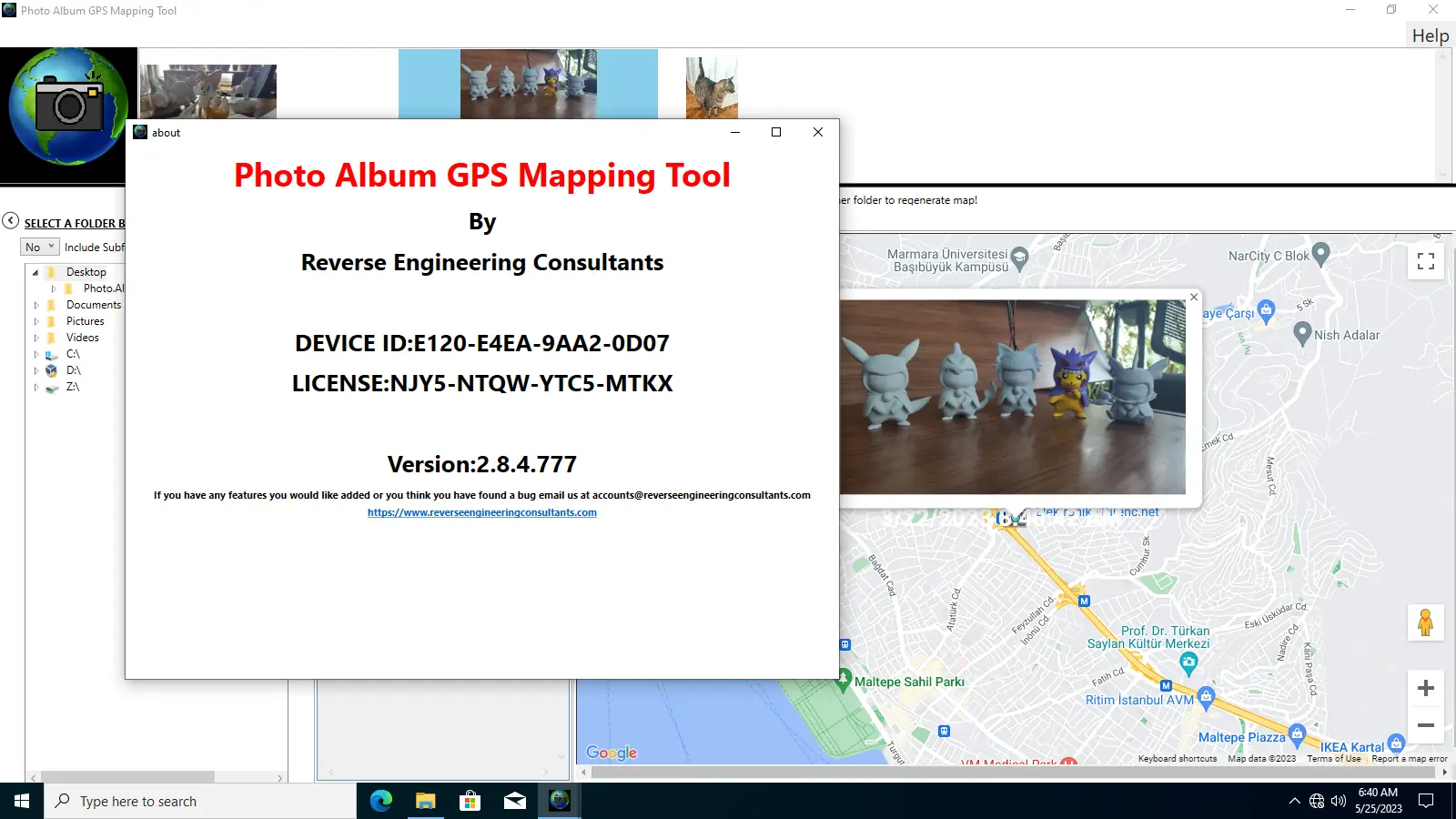Minimize the about window

pyautogui.click(x=735, y=132)
